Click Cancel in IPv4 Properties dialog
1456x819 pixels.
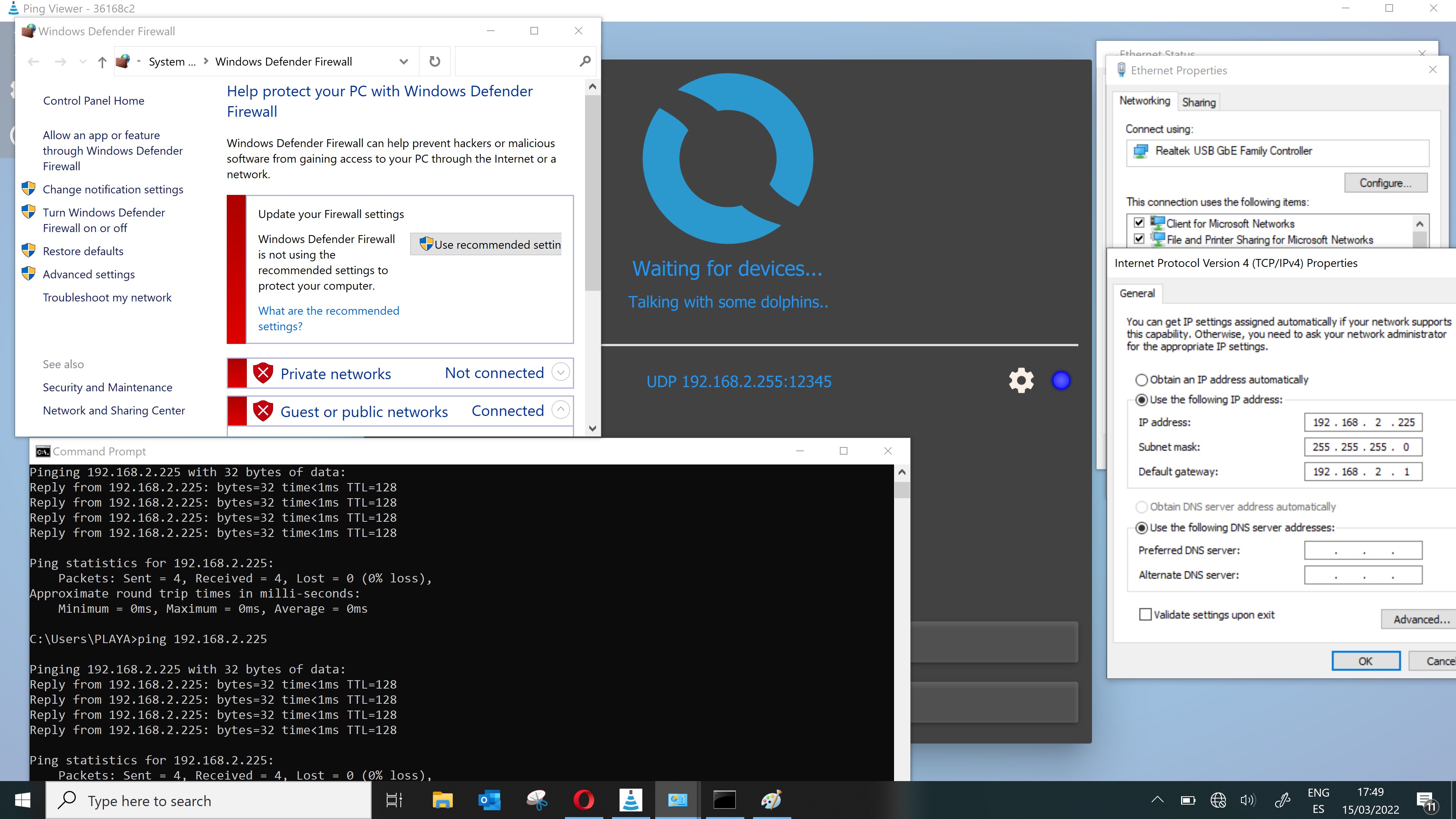click(x=1433, y=661)
